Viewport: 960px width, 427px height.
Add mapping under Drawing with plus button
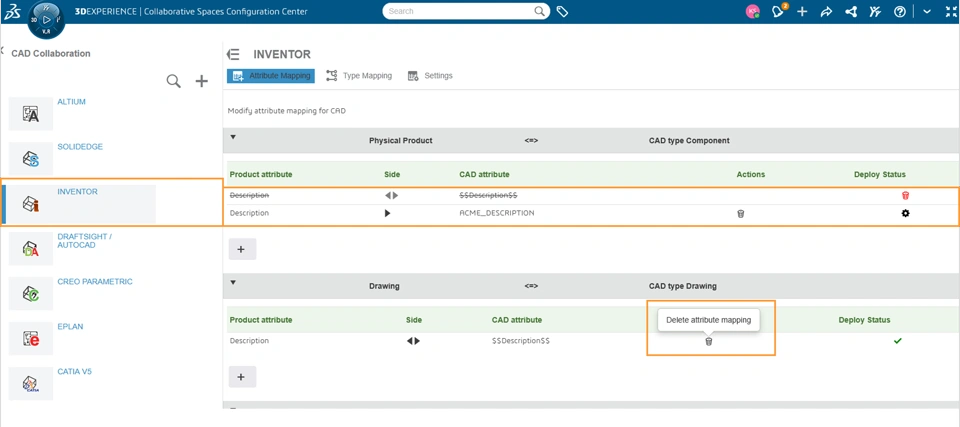[242, 377]
